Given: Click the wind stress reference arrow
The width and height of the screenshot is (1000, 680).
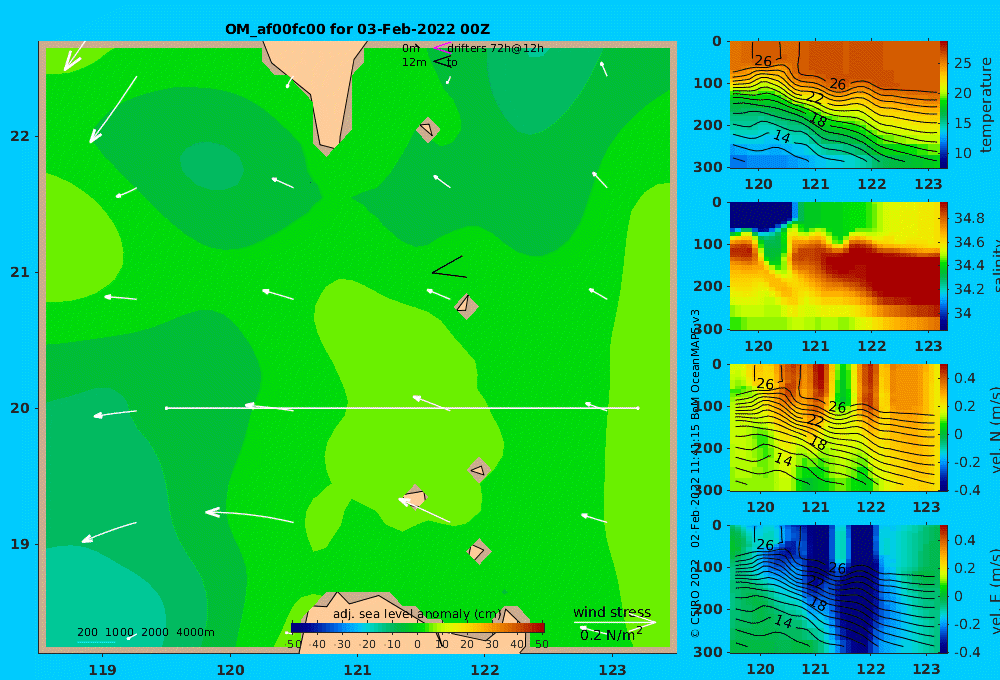Looking at the screenshot, I should tap(614, 622).
